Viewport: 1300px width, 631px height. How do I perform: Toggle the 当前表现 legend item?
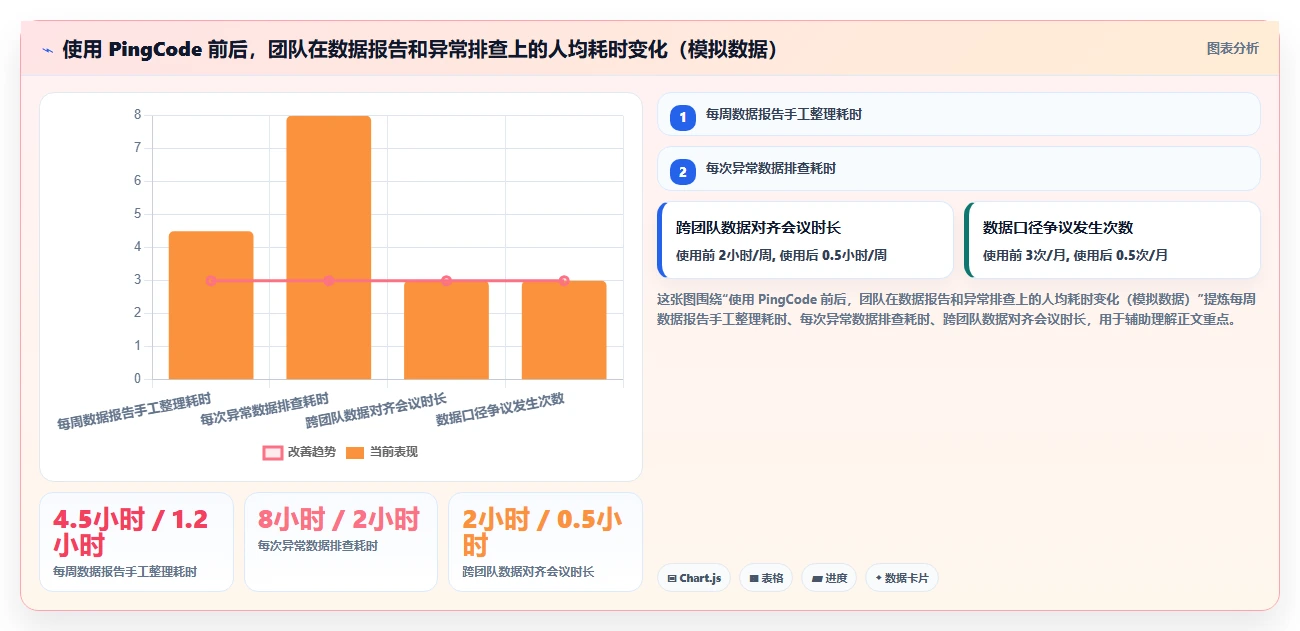[382, 452]
